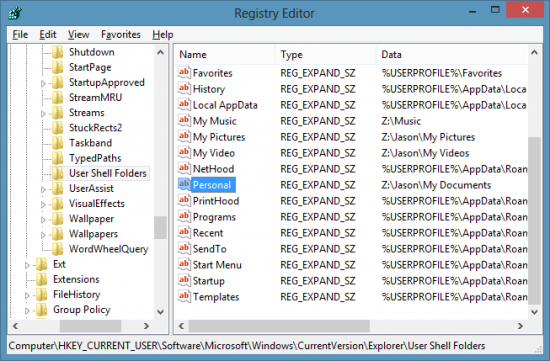Click the string value icon beside Templates

point(184,296)
